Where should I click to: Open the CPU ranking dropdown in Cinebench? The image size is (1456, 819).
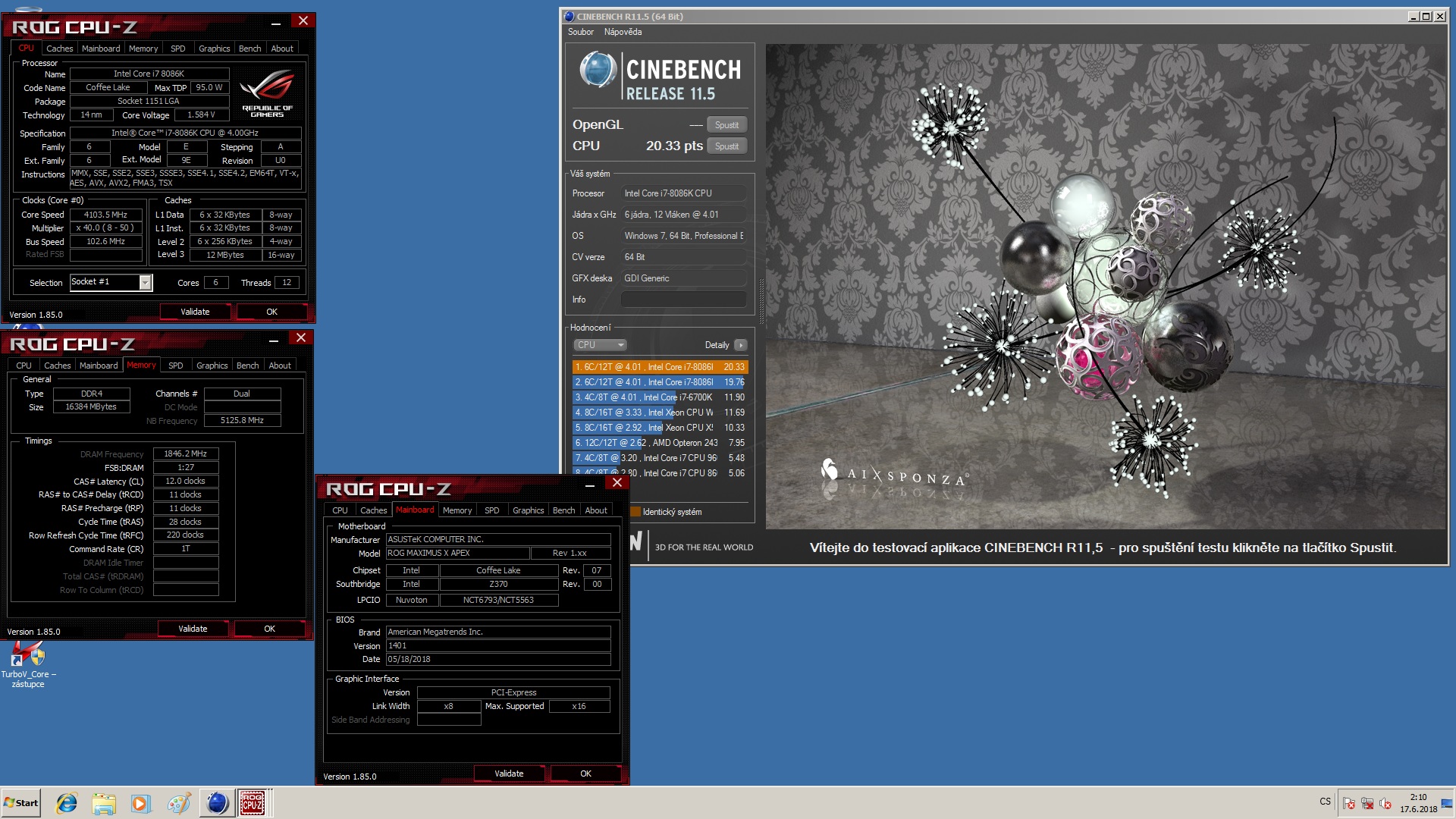tap(599, 345)
